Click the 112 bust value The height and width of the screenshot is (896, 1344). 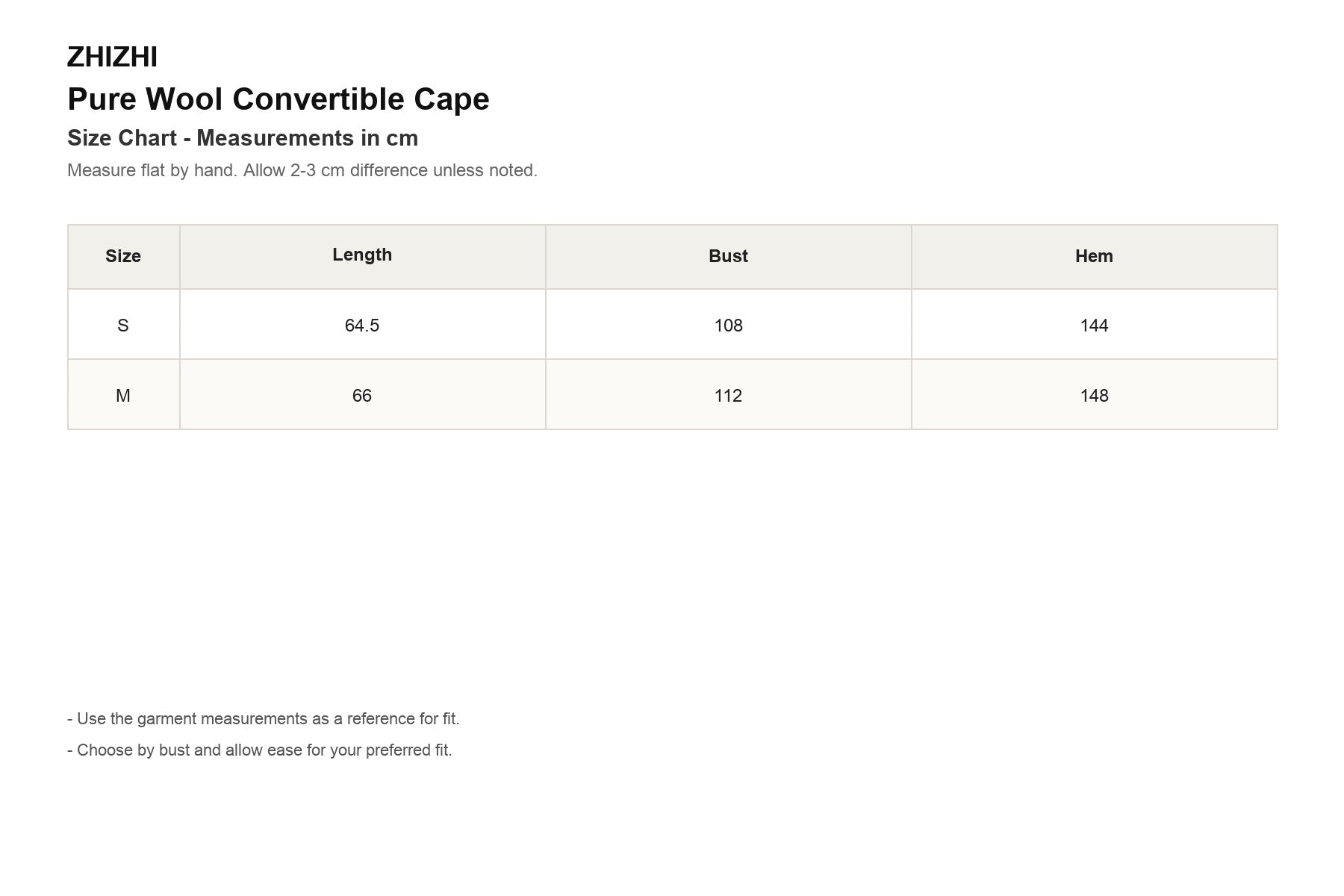click(x=728, y=396)
